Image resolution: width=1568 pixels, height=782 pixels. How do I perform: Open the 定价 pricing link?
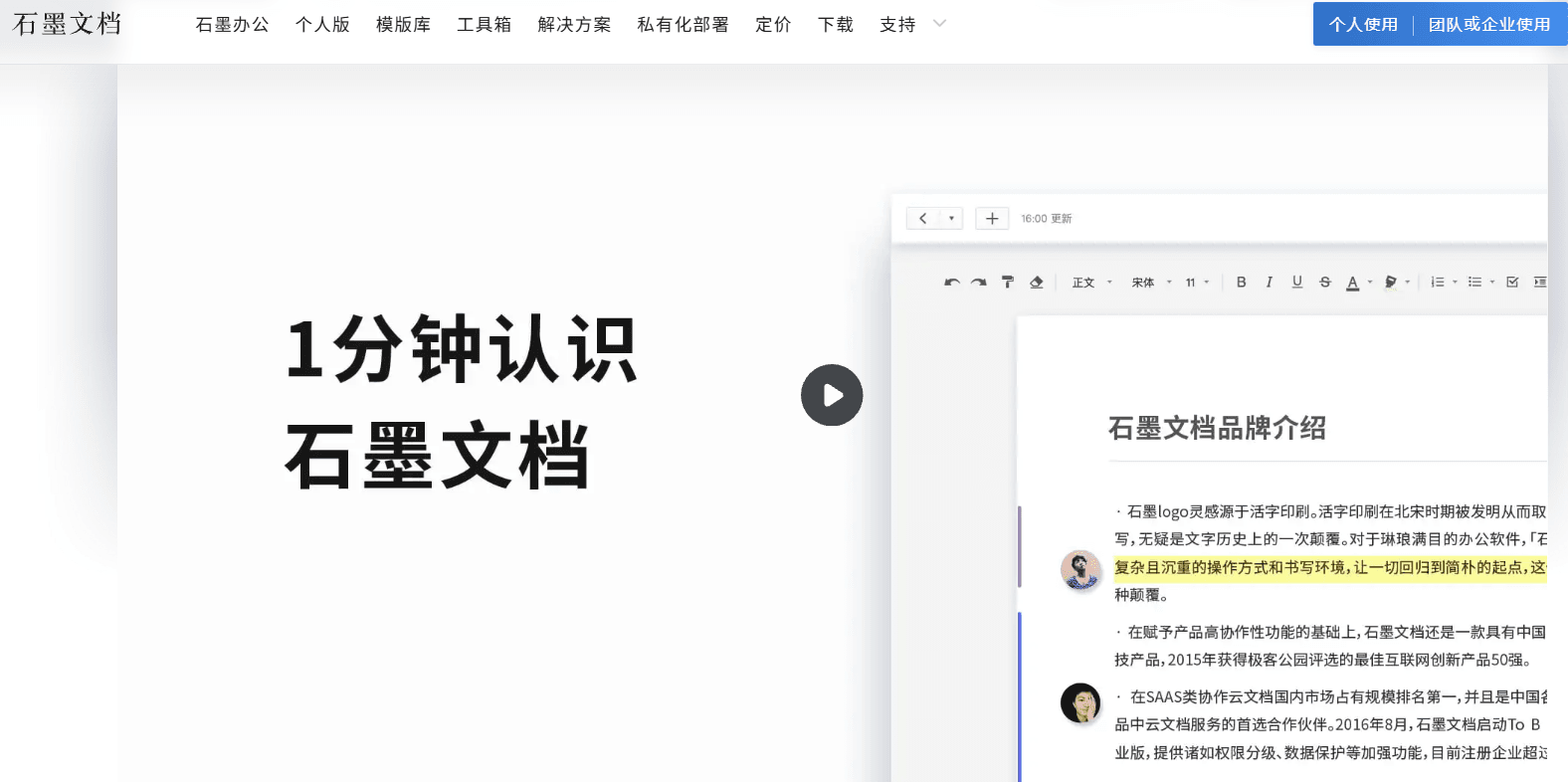[773, 25]
